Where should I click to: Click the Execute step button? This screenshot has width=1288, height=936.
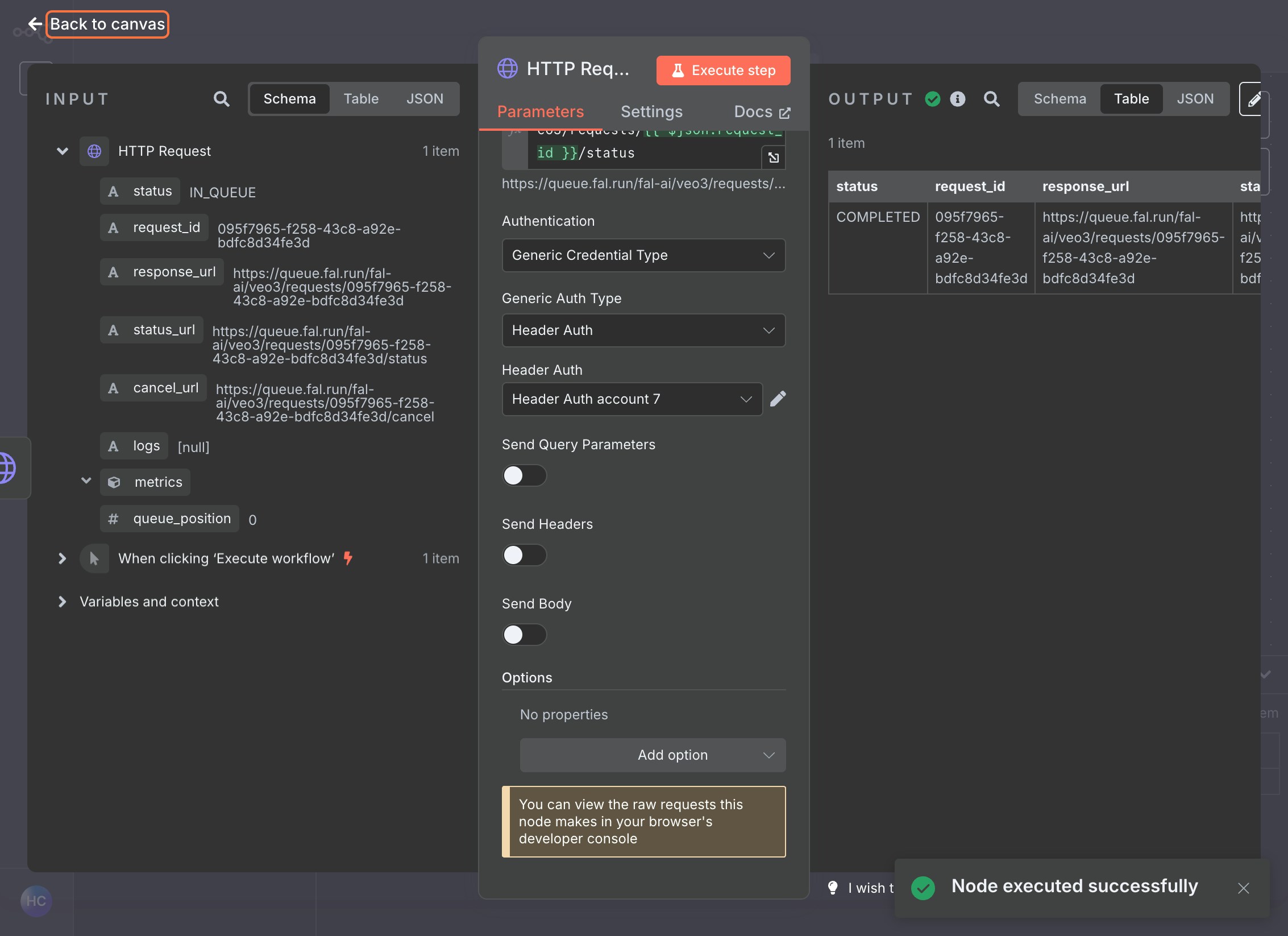coord(723,71)
